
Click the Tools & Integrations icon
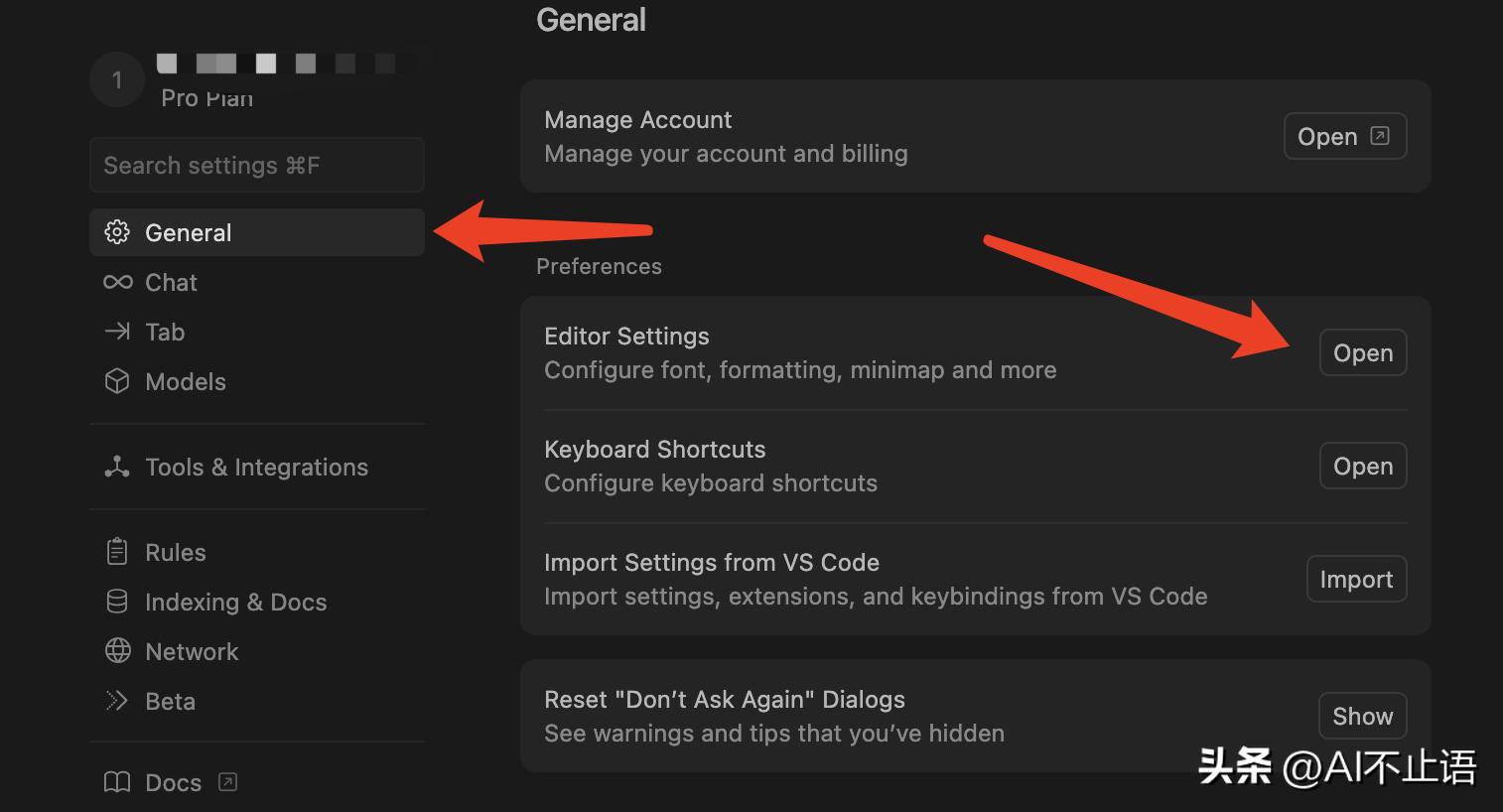[x=117, y=467]
